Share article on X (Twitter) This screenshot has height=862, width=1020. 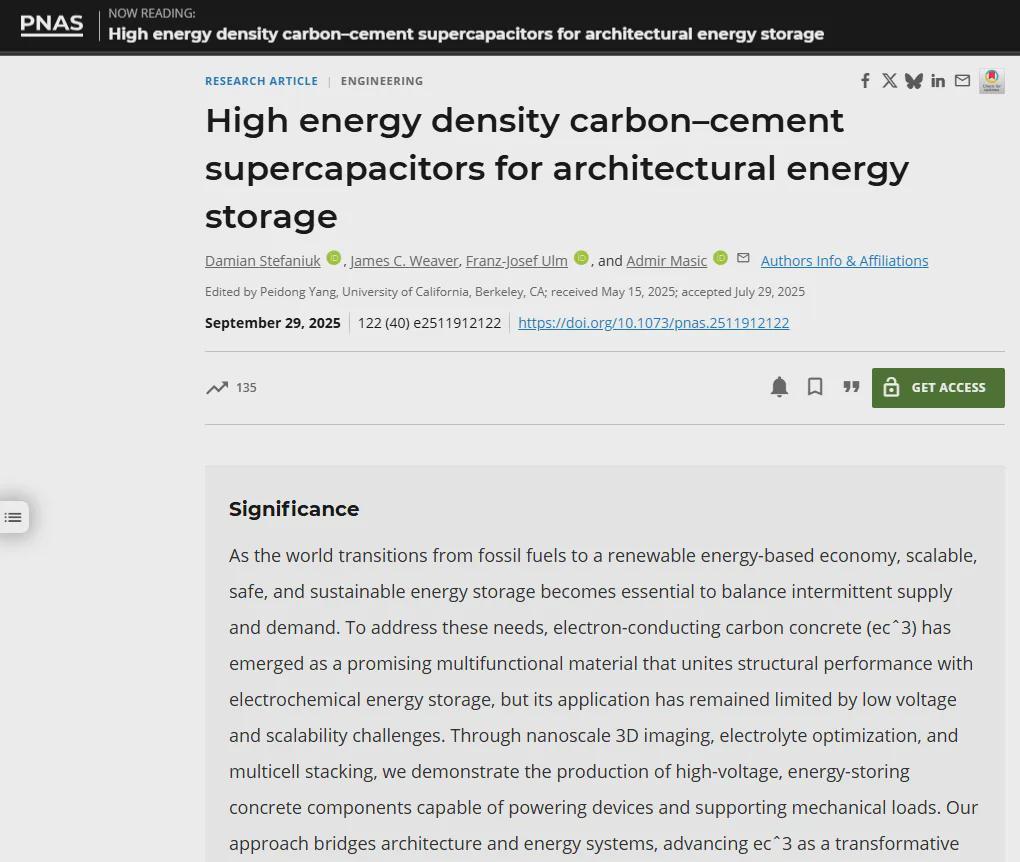pyautogui.click(x=889, y=81)
